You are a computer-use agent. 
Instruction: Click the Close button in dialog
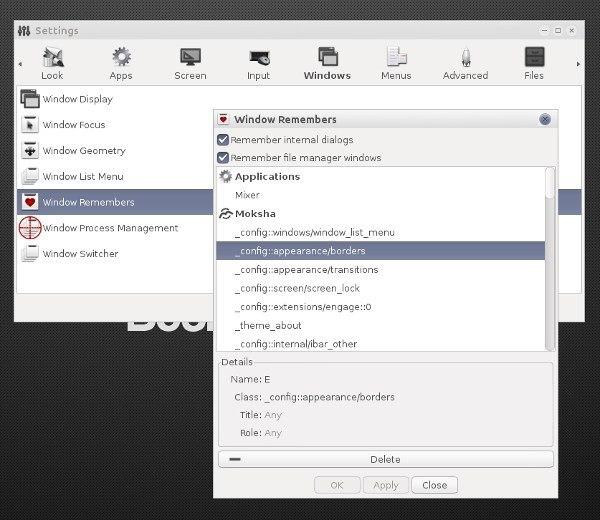tap(434, 485)
